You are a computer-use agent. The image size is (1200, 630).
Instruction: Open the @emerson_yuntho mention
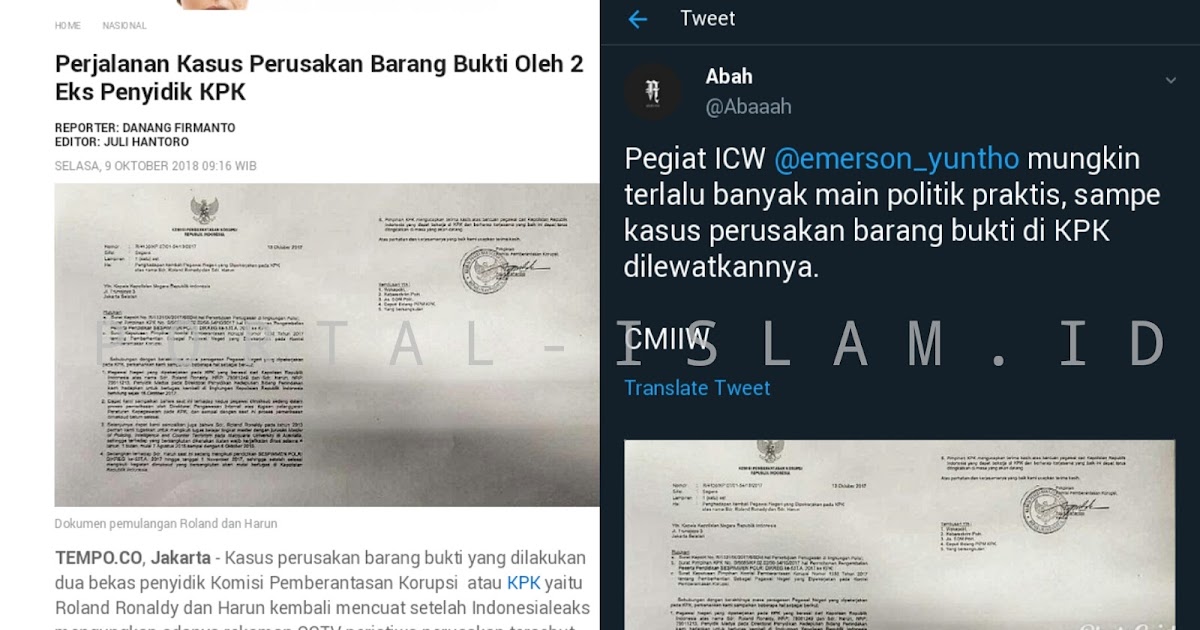click(897, 158)
